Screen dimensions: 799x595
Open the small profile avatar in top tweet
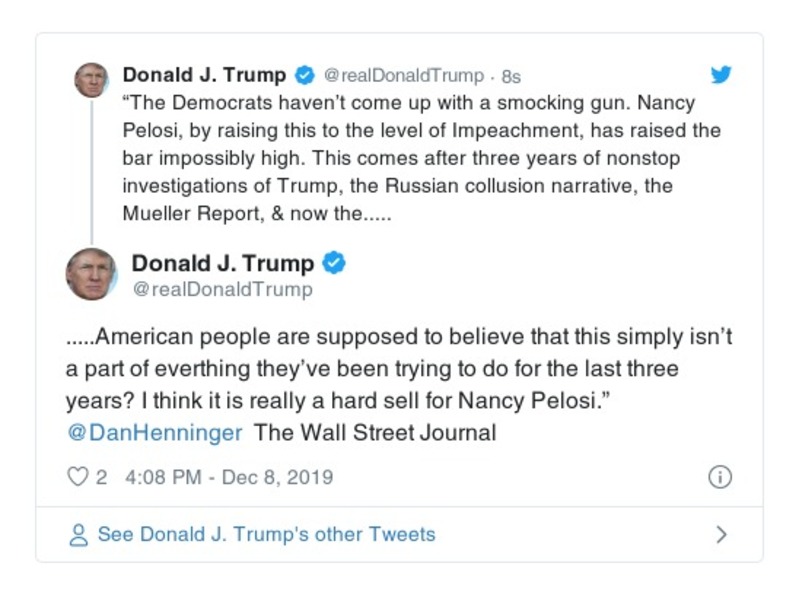(91, 80)
